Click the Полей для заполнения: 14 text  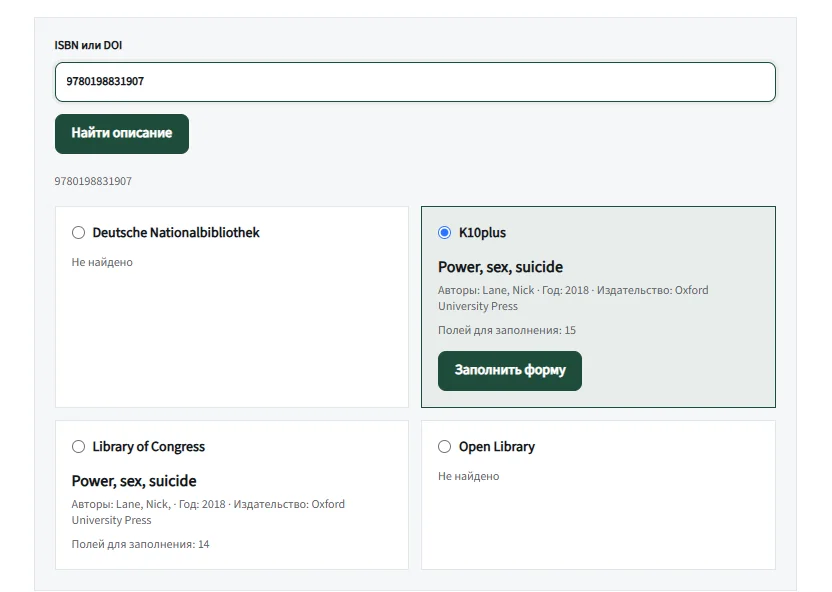141,544
